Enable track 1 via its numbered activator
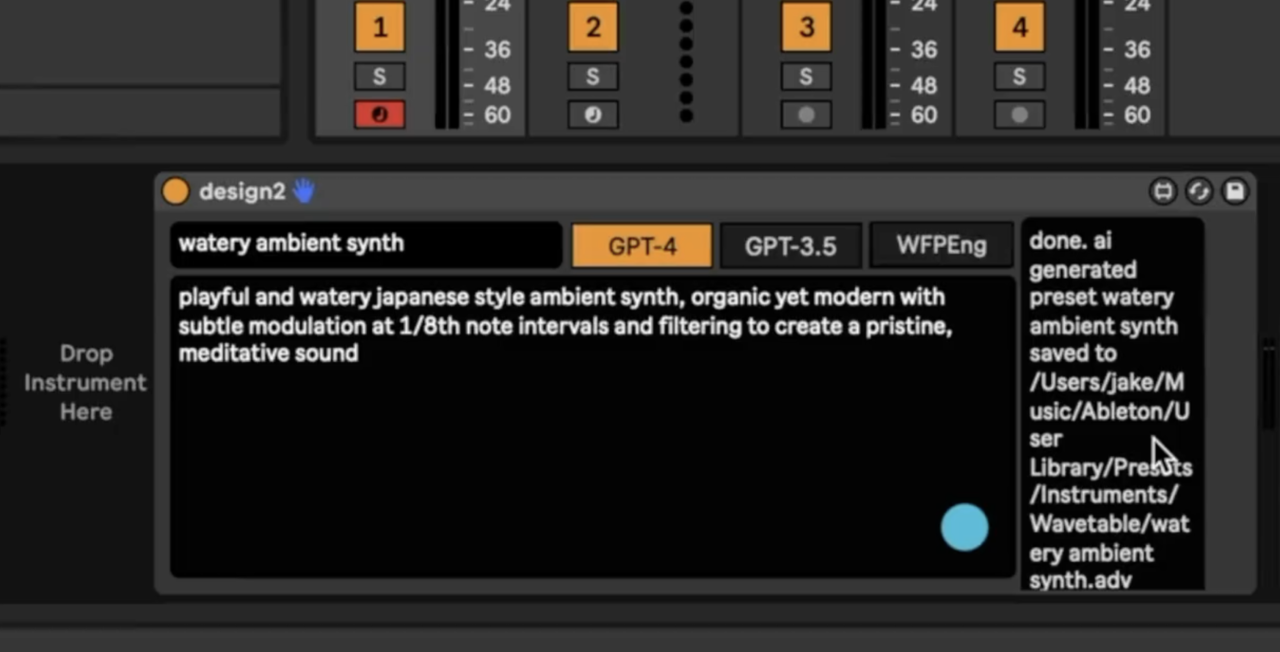This screenshot has width=1280, height=652. pyautogui.click(x=379, y=27)
